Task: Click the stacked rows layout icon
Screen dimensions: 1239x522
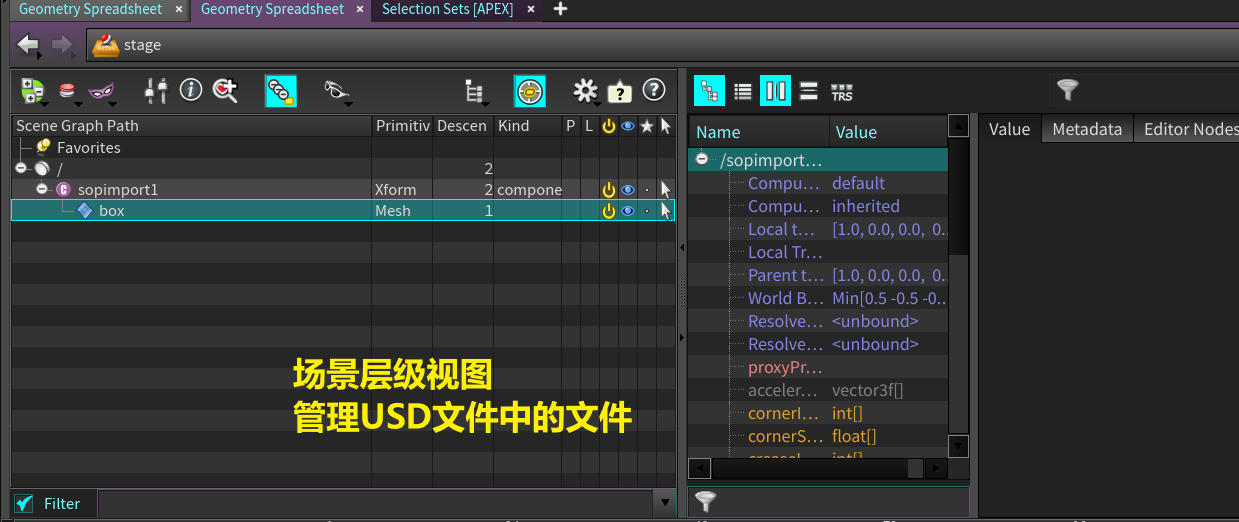Action: click(808, 91)
